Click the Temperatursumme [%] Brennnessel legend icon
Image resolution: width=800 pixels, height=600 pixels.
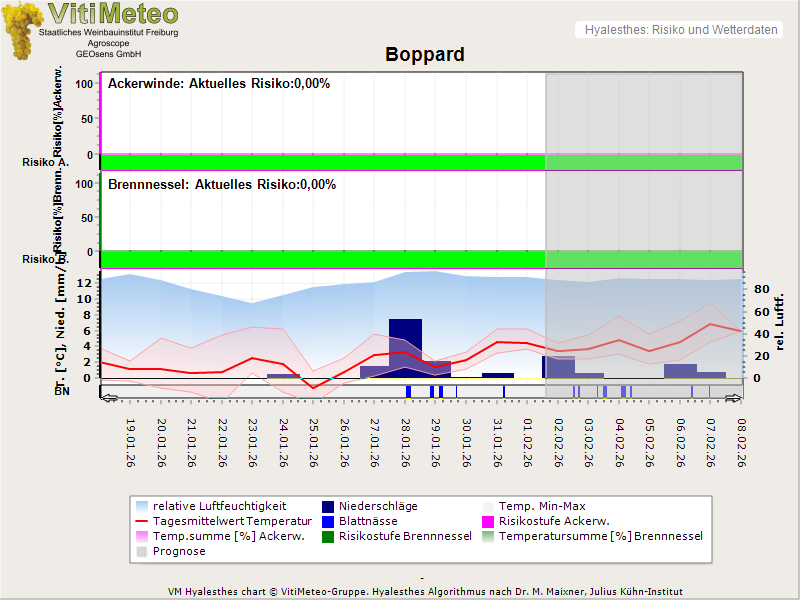point(489,536)
